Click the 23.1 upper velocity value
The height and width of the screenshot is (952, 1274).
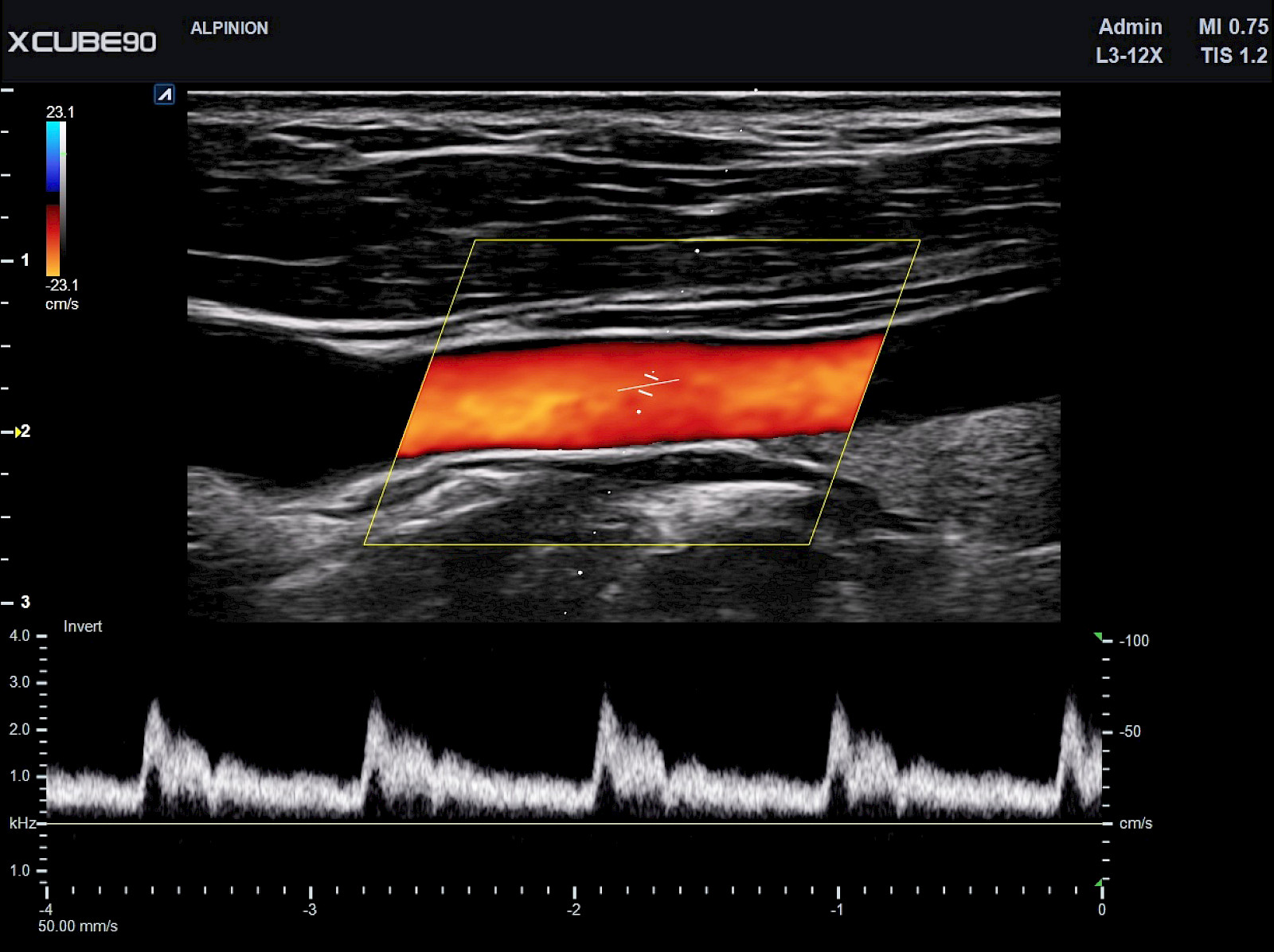coord(60,112)
